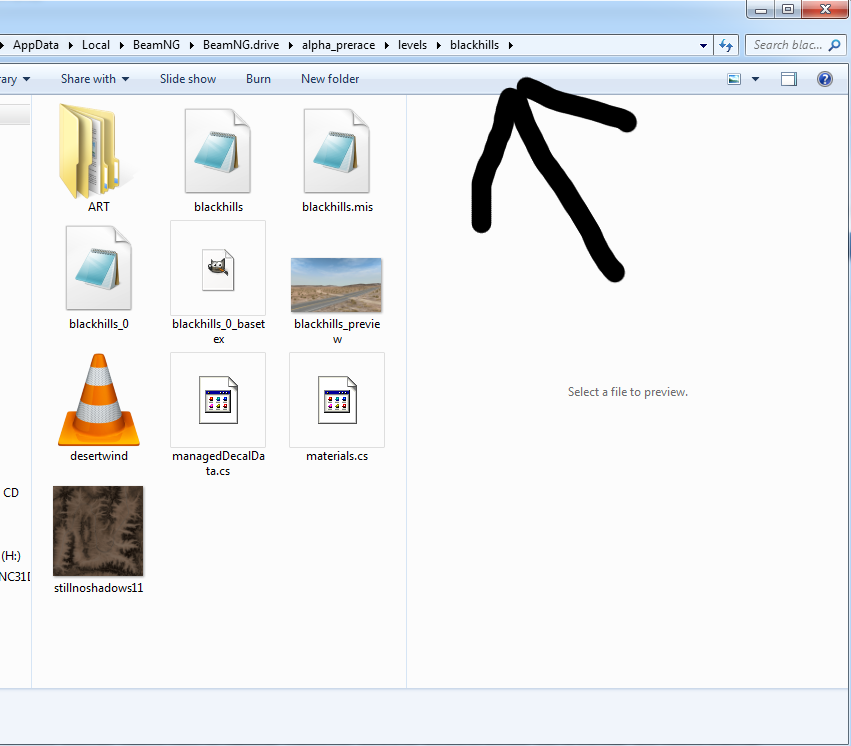Screen dimensions: 851x746
Task: Select the blackhills.mis file icon
Action: tap(336, 151)
